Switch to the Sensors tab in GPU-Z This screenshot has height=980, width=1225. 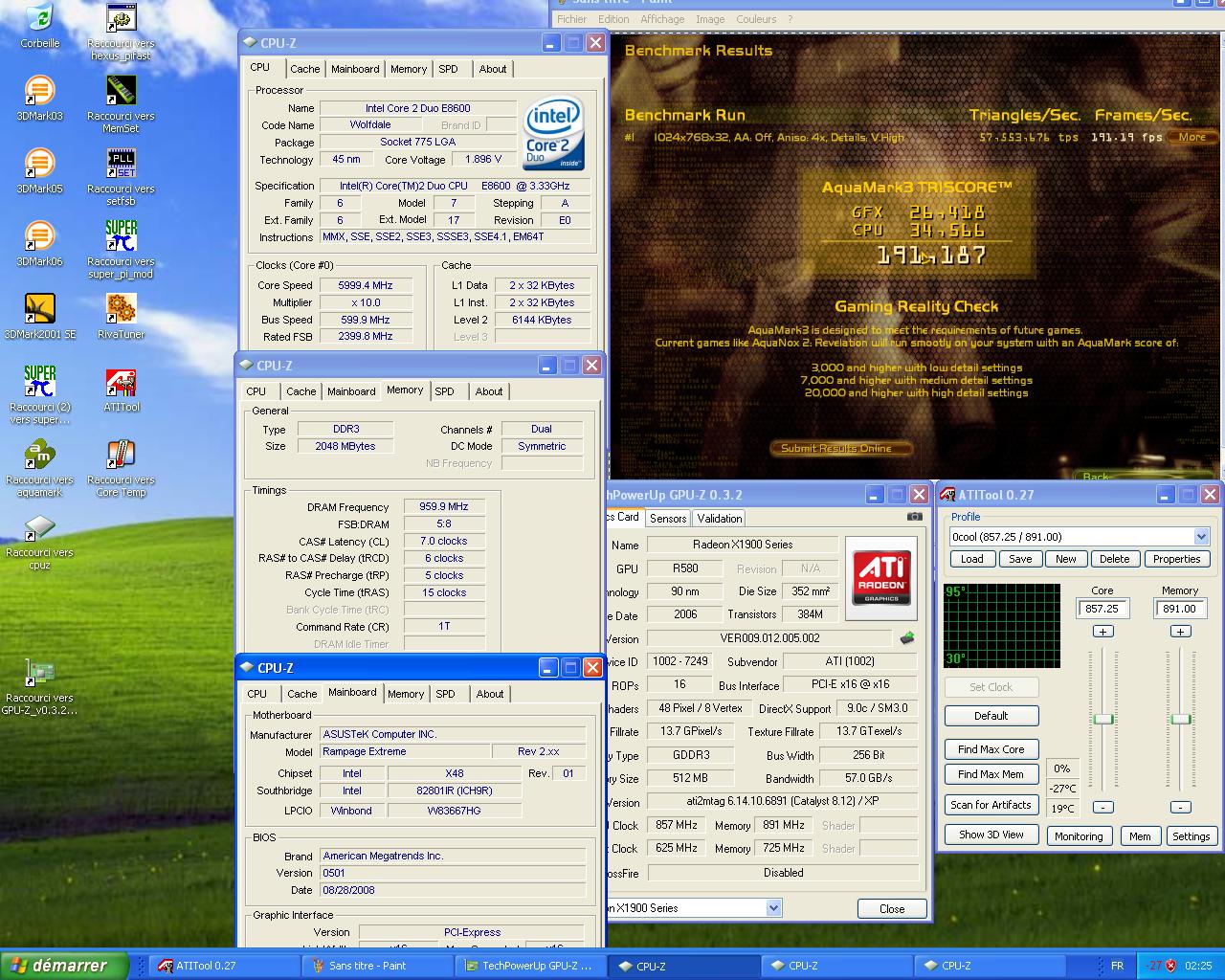coord(668,519)
